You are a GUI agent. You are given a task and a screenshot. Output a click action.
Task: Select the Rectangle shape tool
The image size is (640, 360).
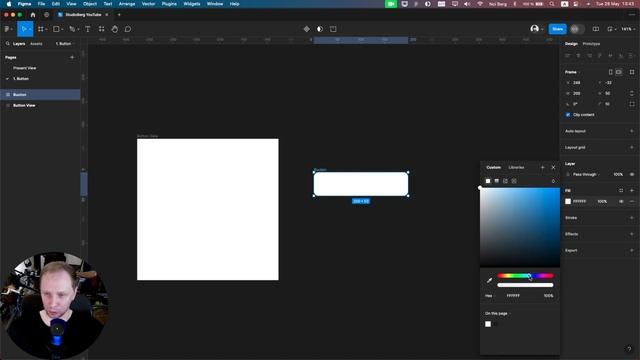56,29
